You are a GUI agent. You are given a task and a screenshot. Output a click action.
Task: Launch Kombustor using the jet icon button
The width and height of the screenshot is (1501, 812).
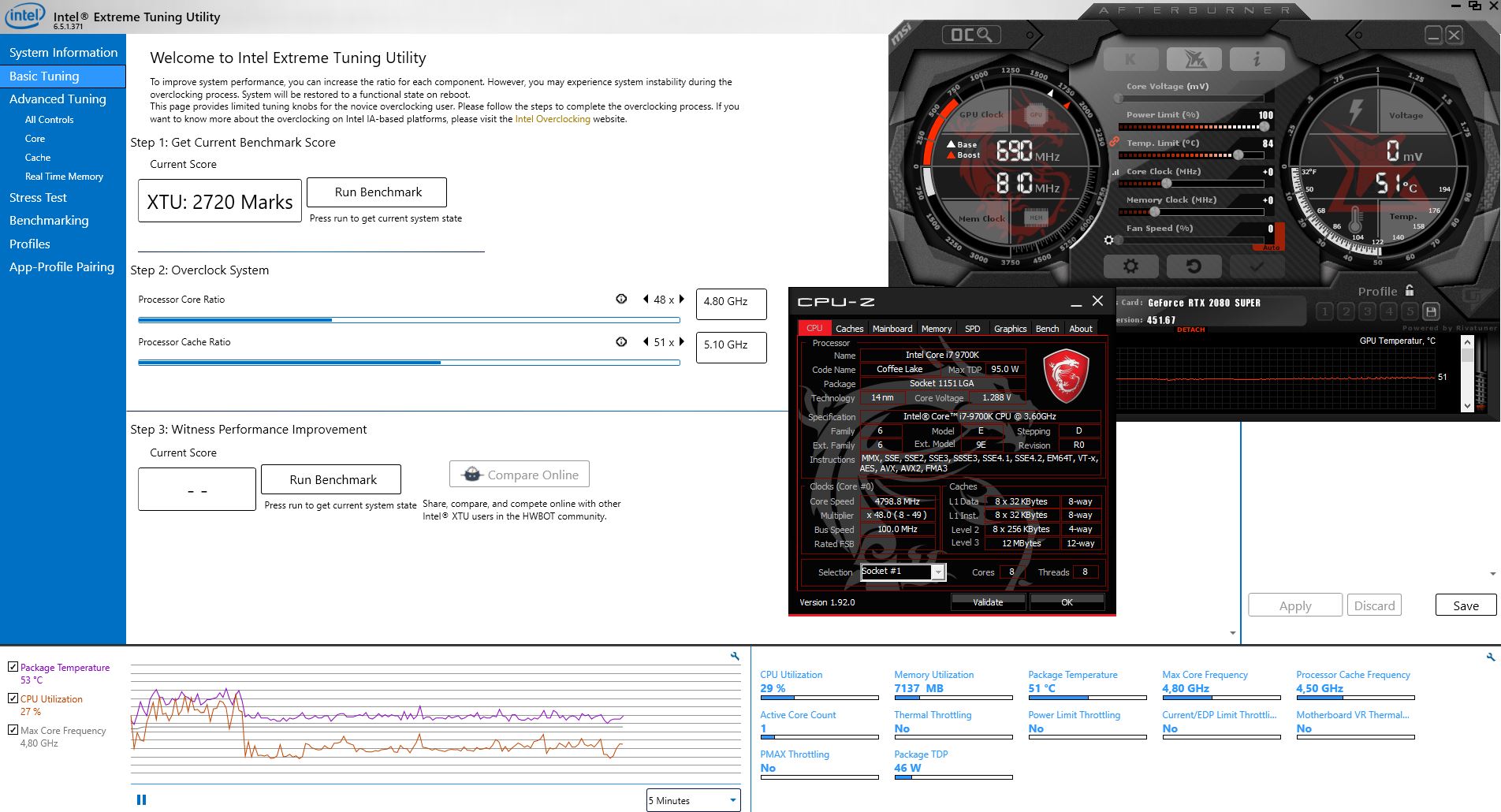tap(1194, 59)
